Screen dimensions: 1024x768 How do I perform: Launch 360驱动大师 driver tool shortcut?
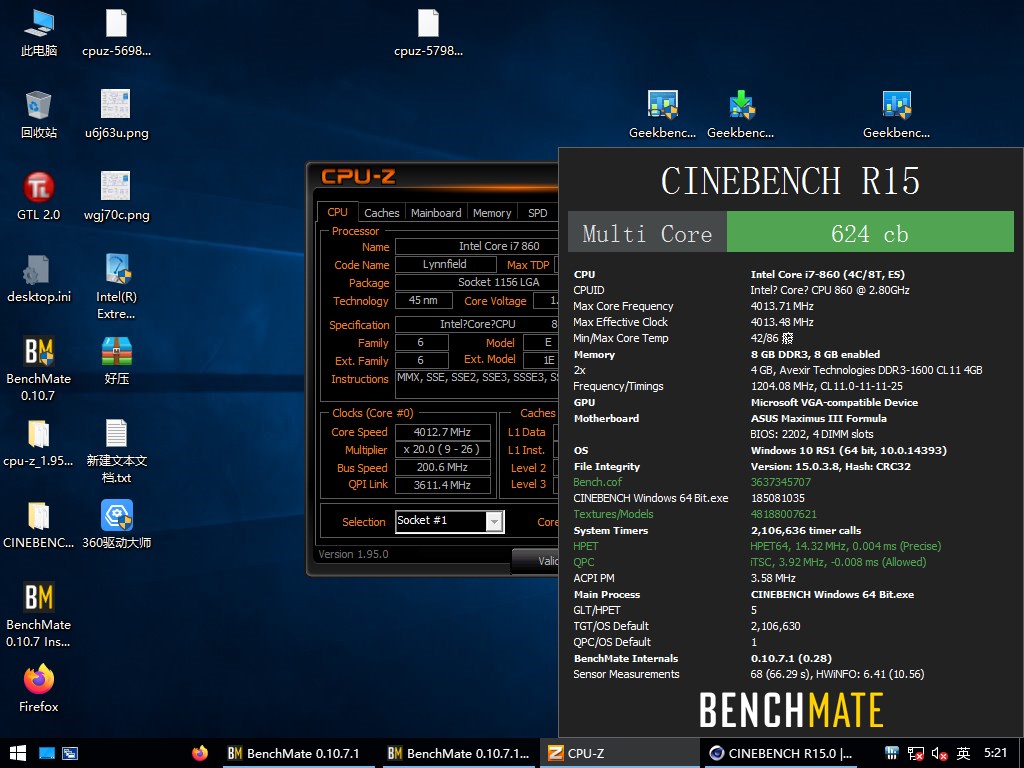pos(116,525)
